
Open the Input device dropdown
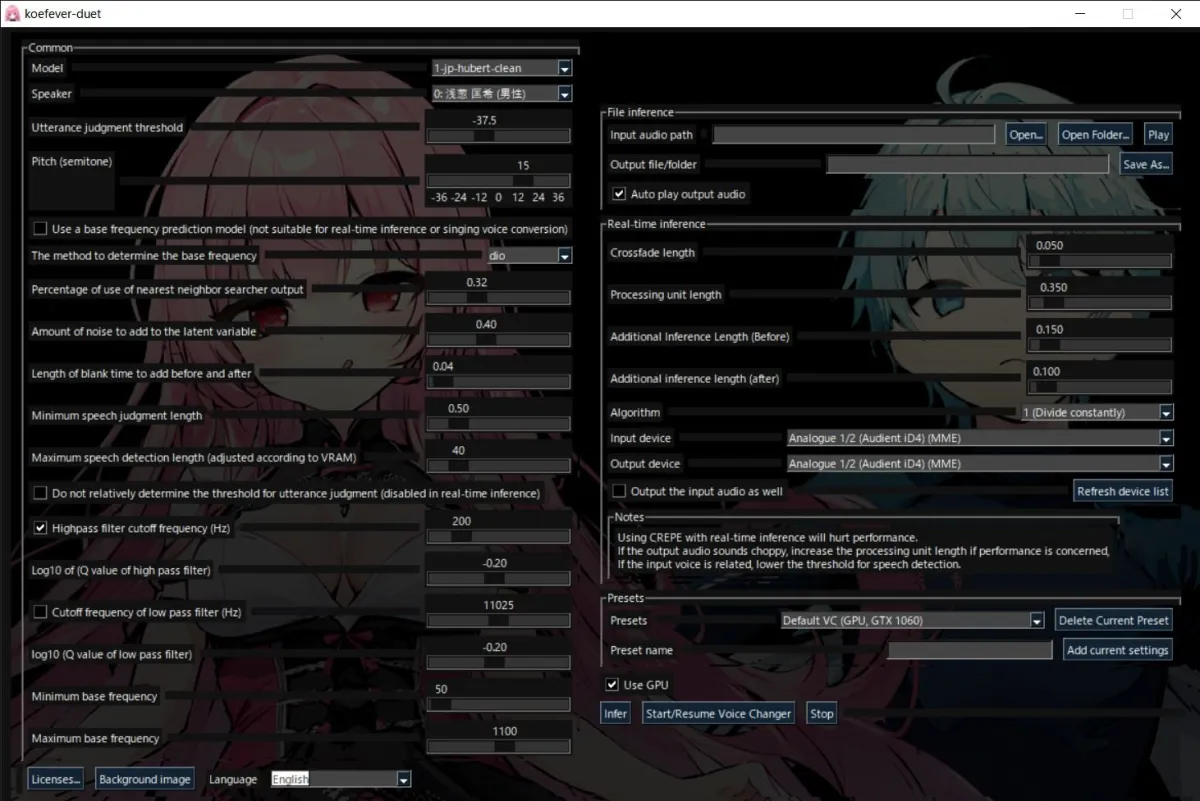click(1165, 438)
